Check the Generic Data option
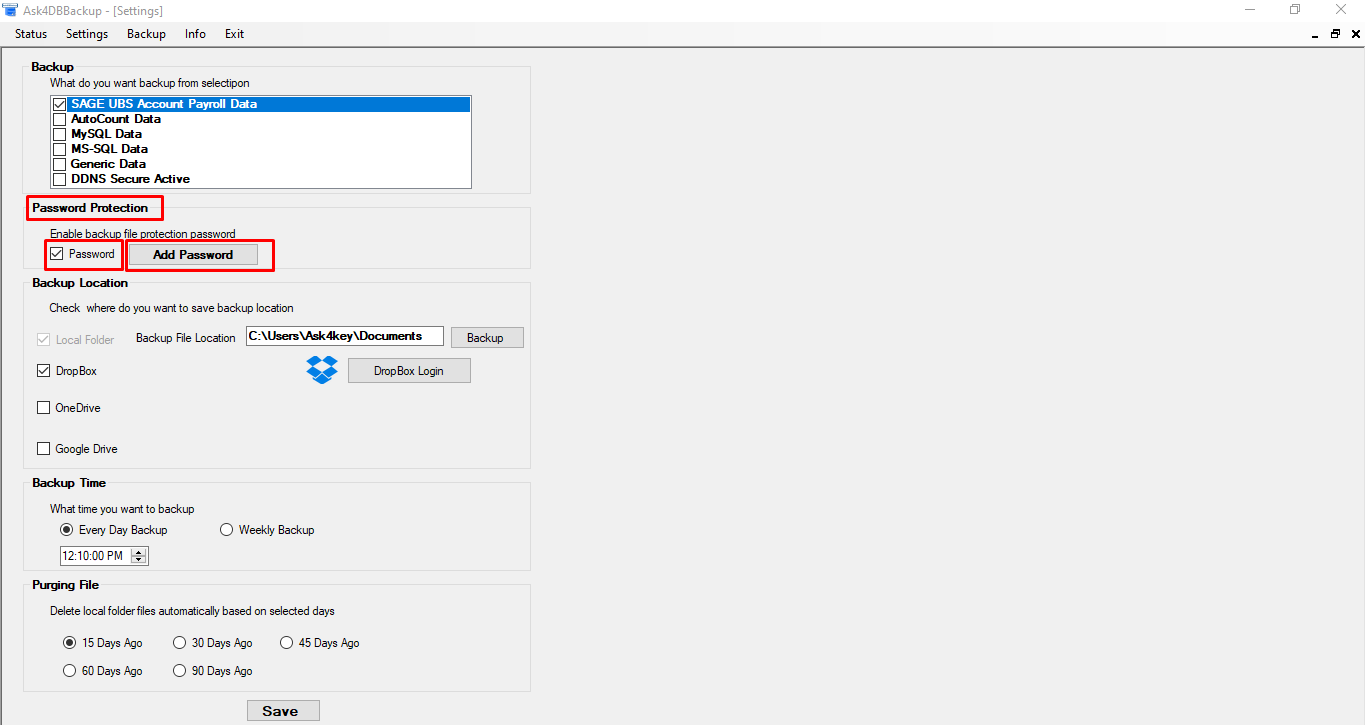This screenshot has width=1365, height=725. [60, 164]
